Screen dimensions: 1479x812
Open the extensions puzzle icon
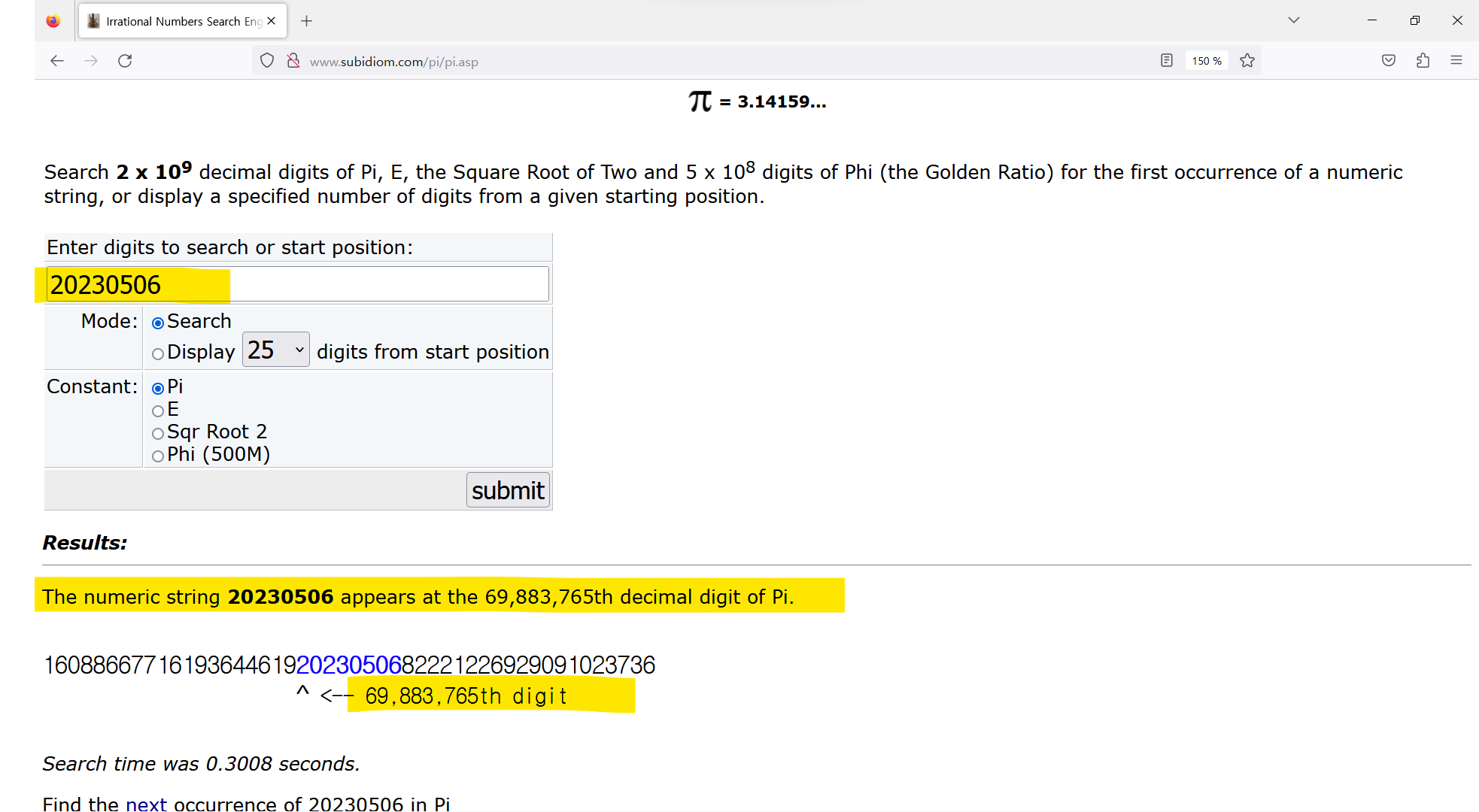[1423, 61]
